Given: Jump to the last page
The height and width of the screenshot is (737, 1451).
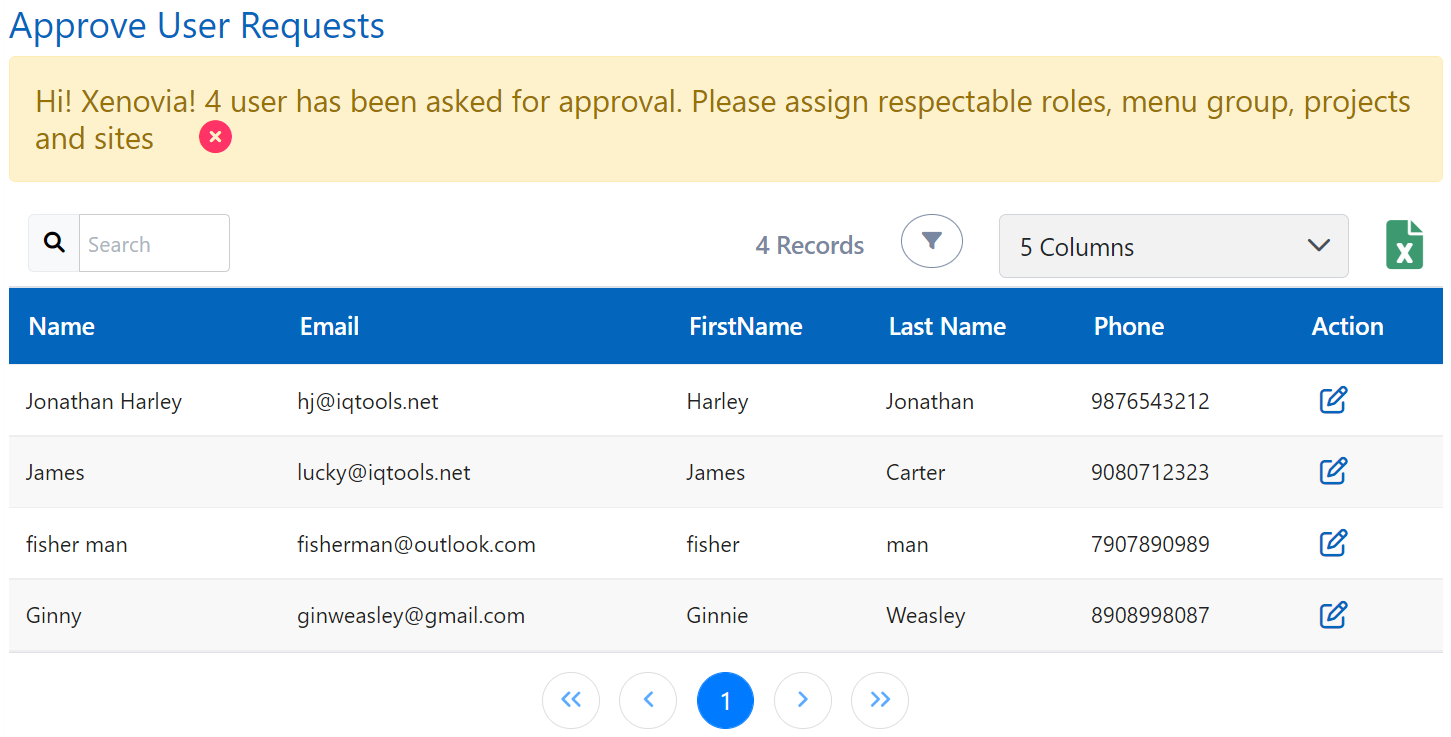Looking at the screenshot, I should [879, 700].
